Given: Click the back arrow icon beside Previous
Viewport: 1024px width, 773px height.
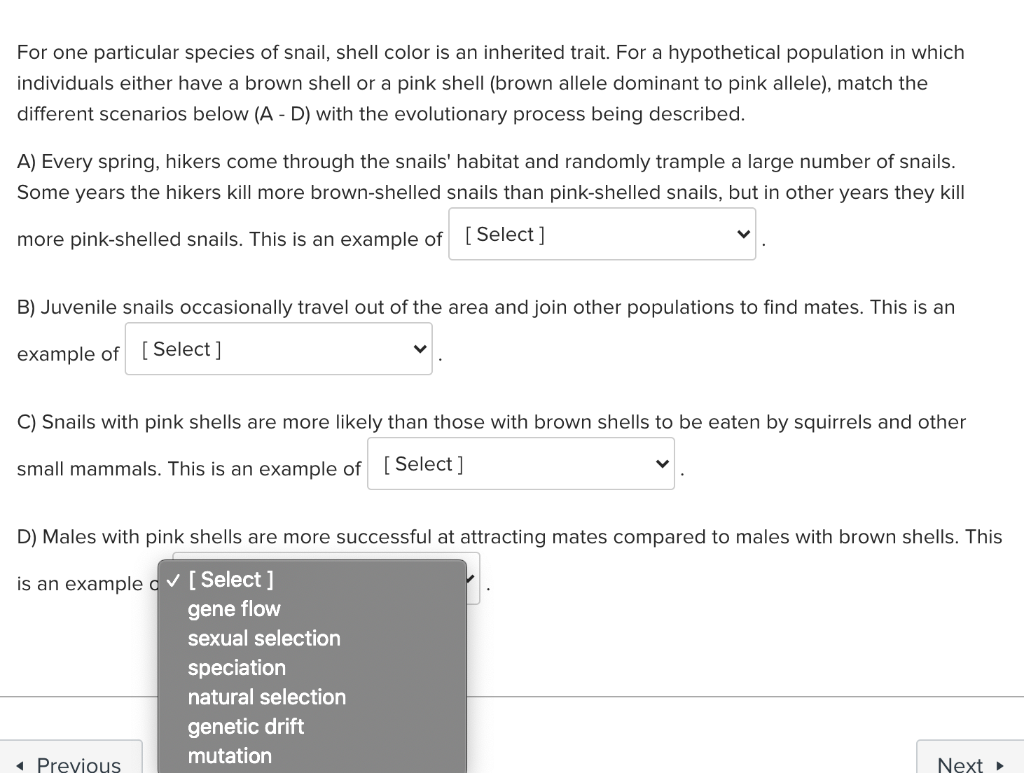Looking at the screenshot, I should (20, 765).
